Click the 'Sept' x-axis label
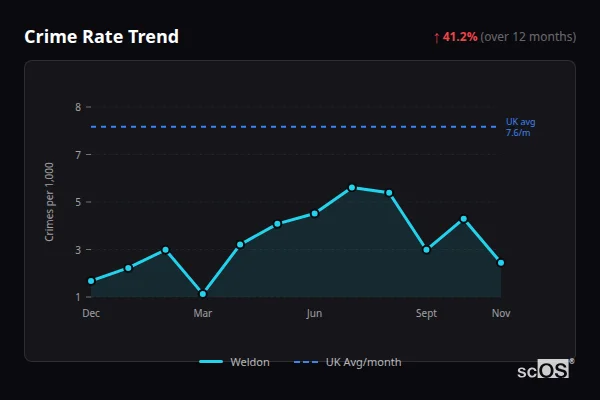This screenshot has width=600, height=400. tap(426, 313)
